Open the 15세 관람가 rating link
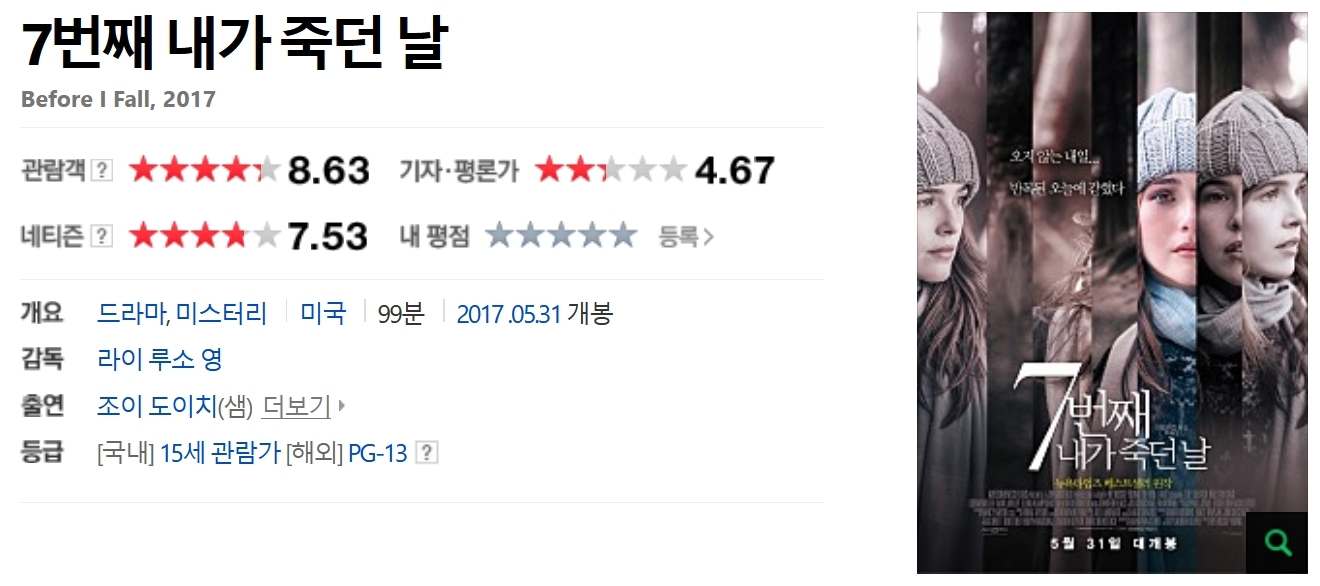 (x=220, y=453)
